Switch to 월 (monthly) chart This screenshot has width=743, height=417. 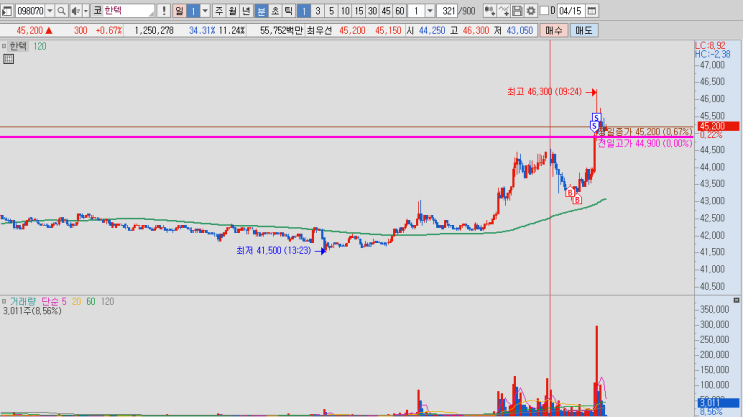(233, 10)
